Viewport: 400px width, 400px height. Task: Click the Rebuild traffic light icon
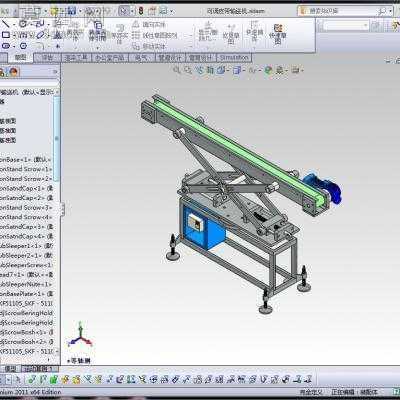(x=141, y=11)
